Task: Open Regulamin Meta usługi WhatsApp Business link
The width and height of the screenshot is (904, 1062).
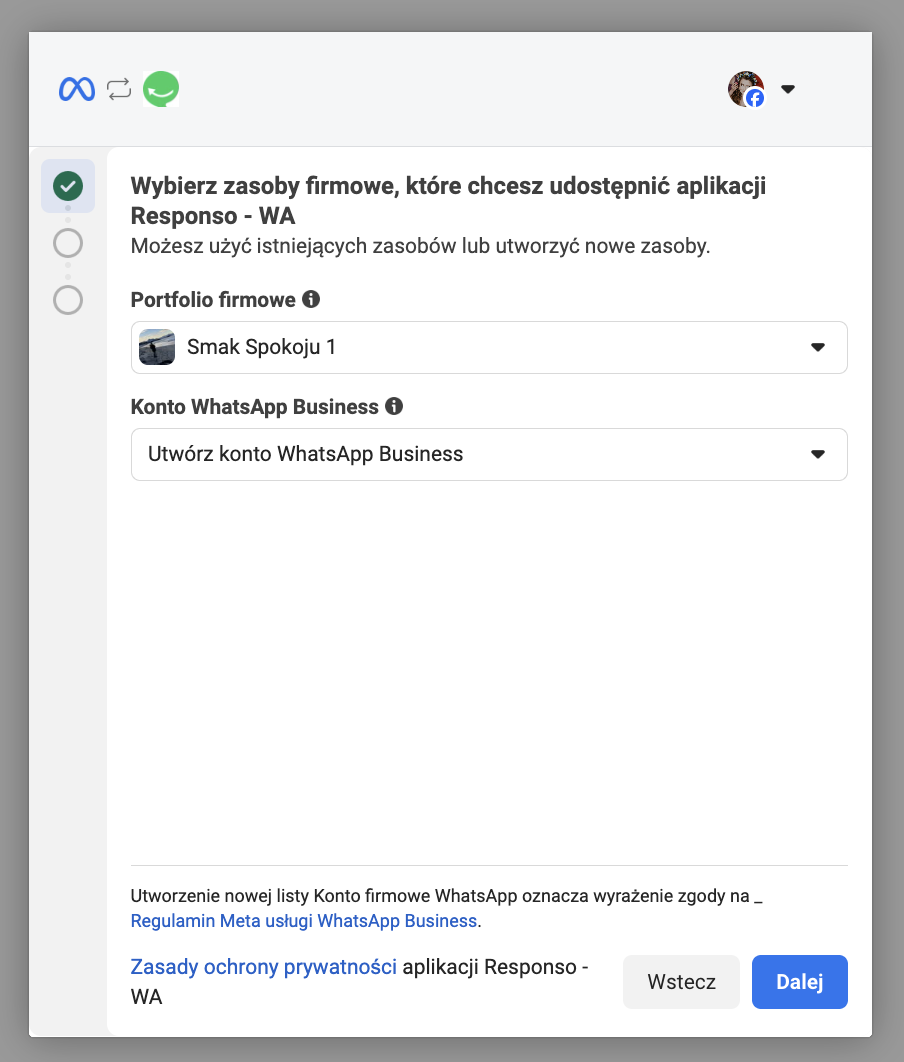Action: coord(304,920)
